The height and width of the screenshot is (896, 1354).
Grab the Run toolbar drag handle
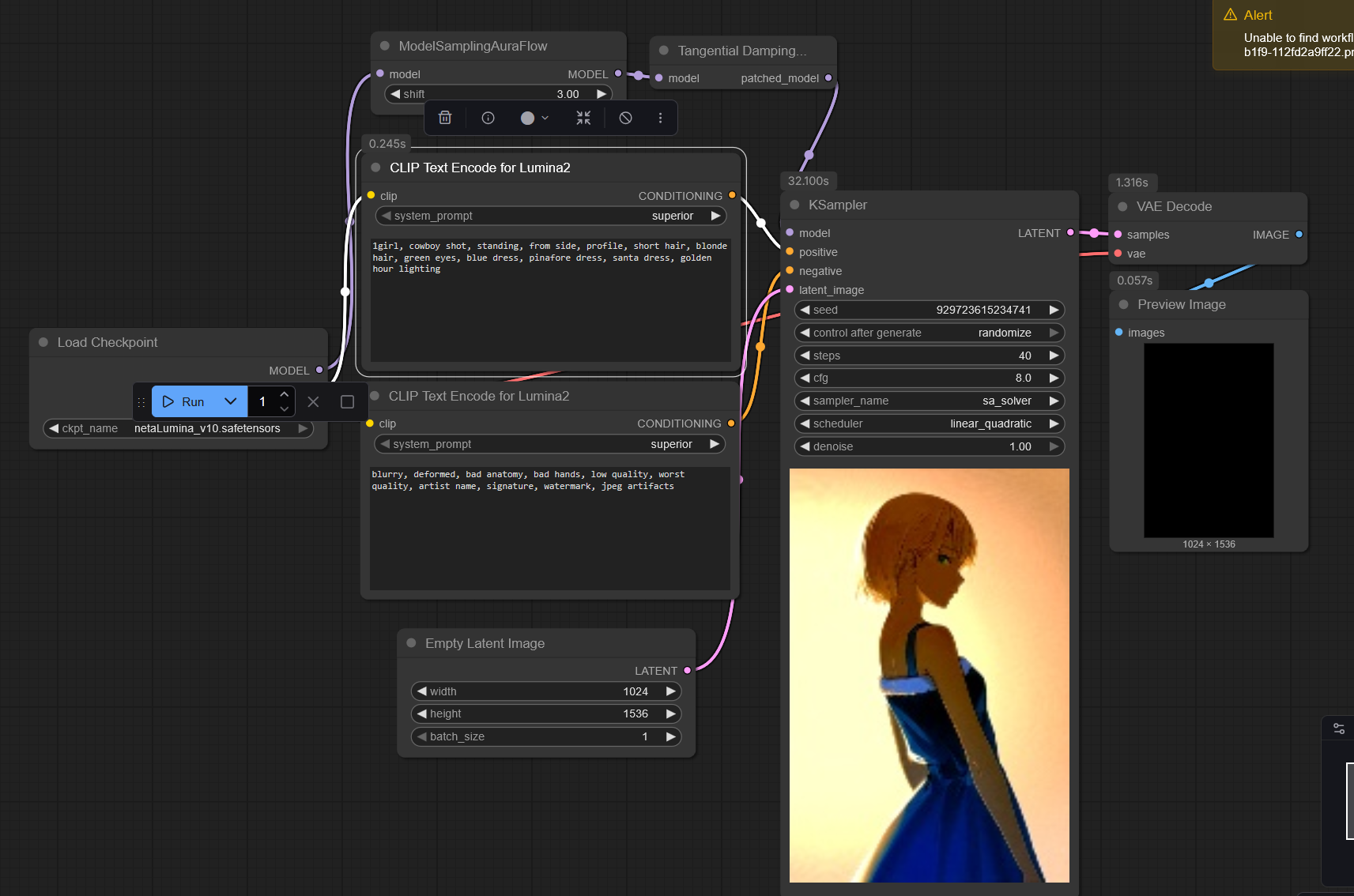point(141,401)
